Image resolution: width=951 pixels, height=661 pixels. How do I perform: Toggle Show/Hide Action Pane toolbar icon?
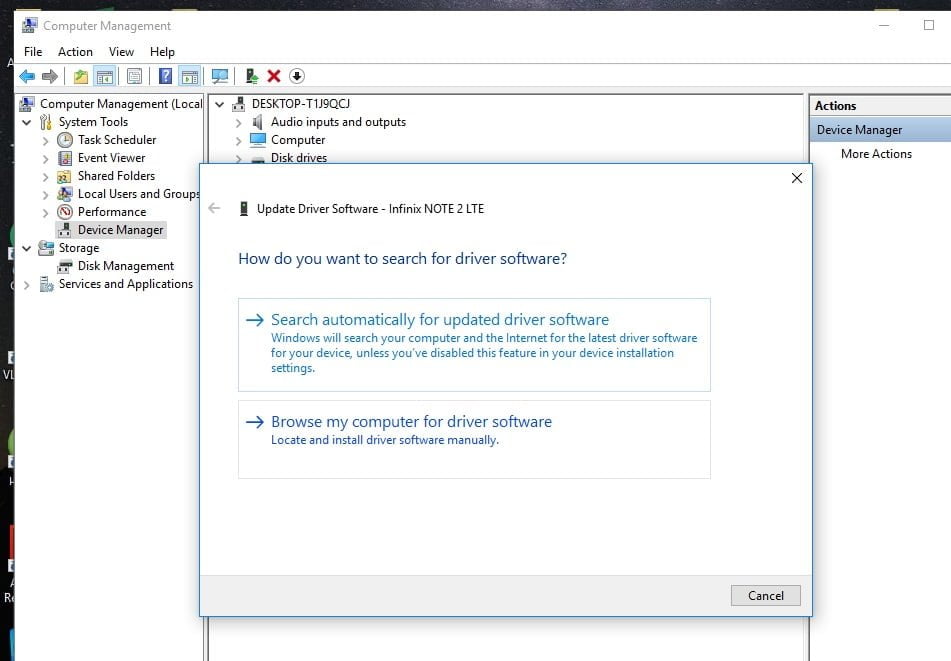coord(190,76)
